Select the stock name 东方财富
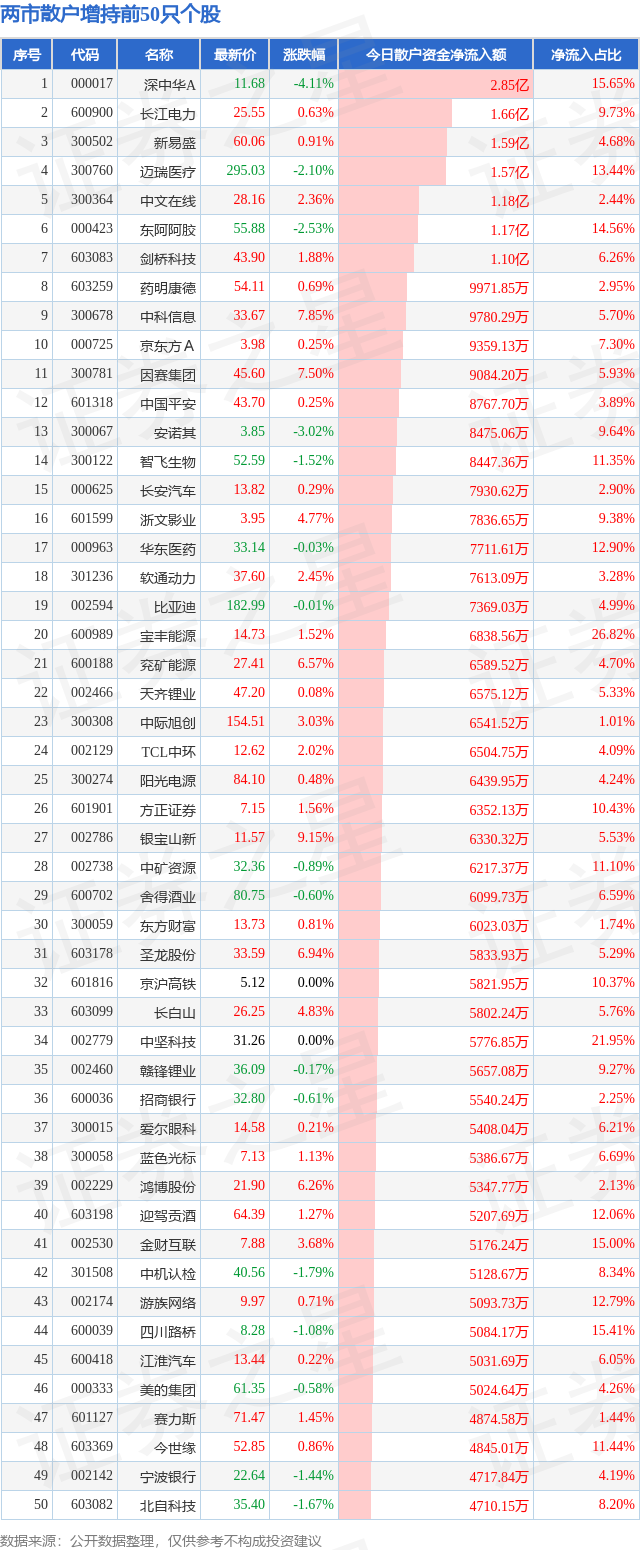 click(x=169, y=925)
